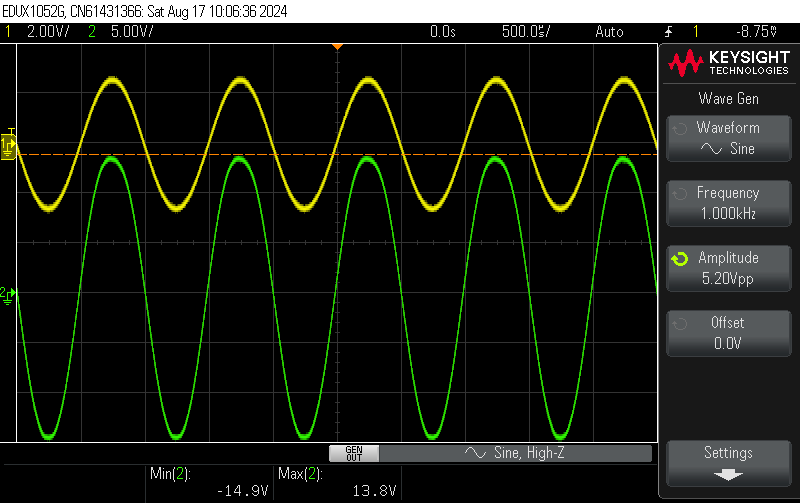
Task: Click the GEN OUT indicator badge
Action: (x=354, y=453)
